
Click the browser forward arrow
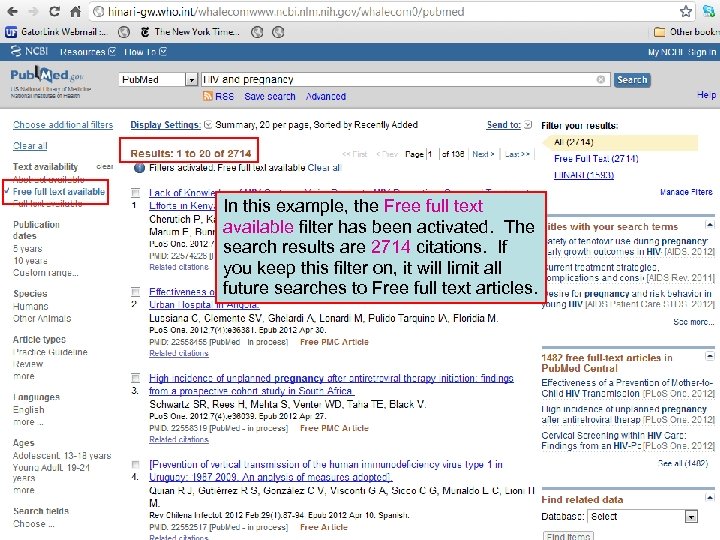pos(33,11)
